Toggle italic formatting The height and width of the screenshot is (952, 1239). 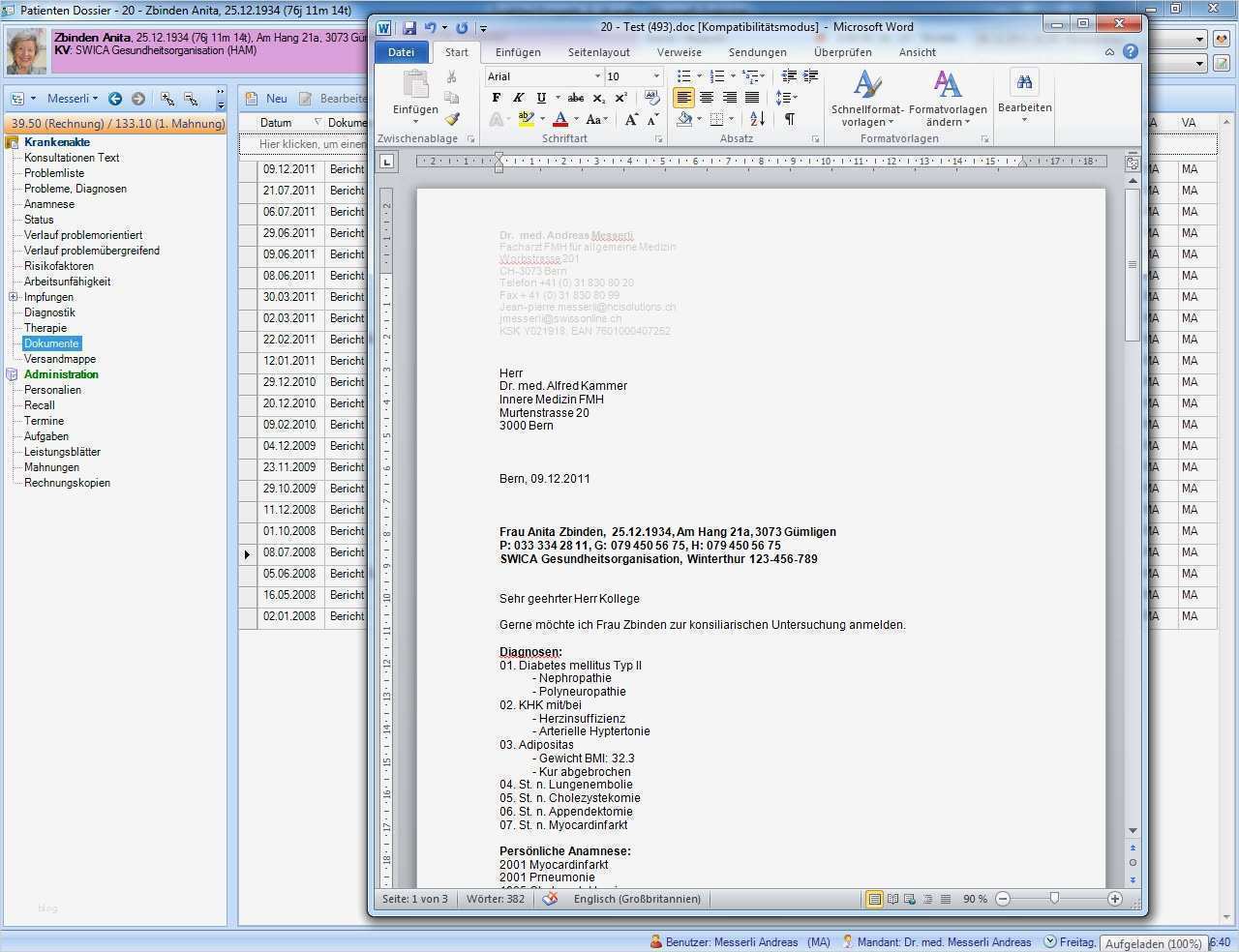pos(519,98)
